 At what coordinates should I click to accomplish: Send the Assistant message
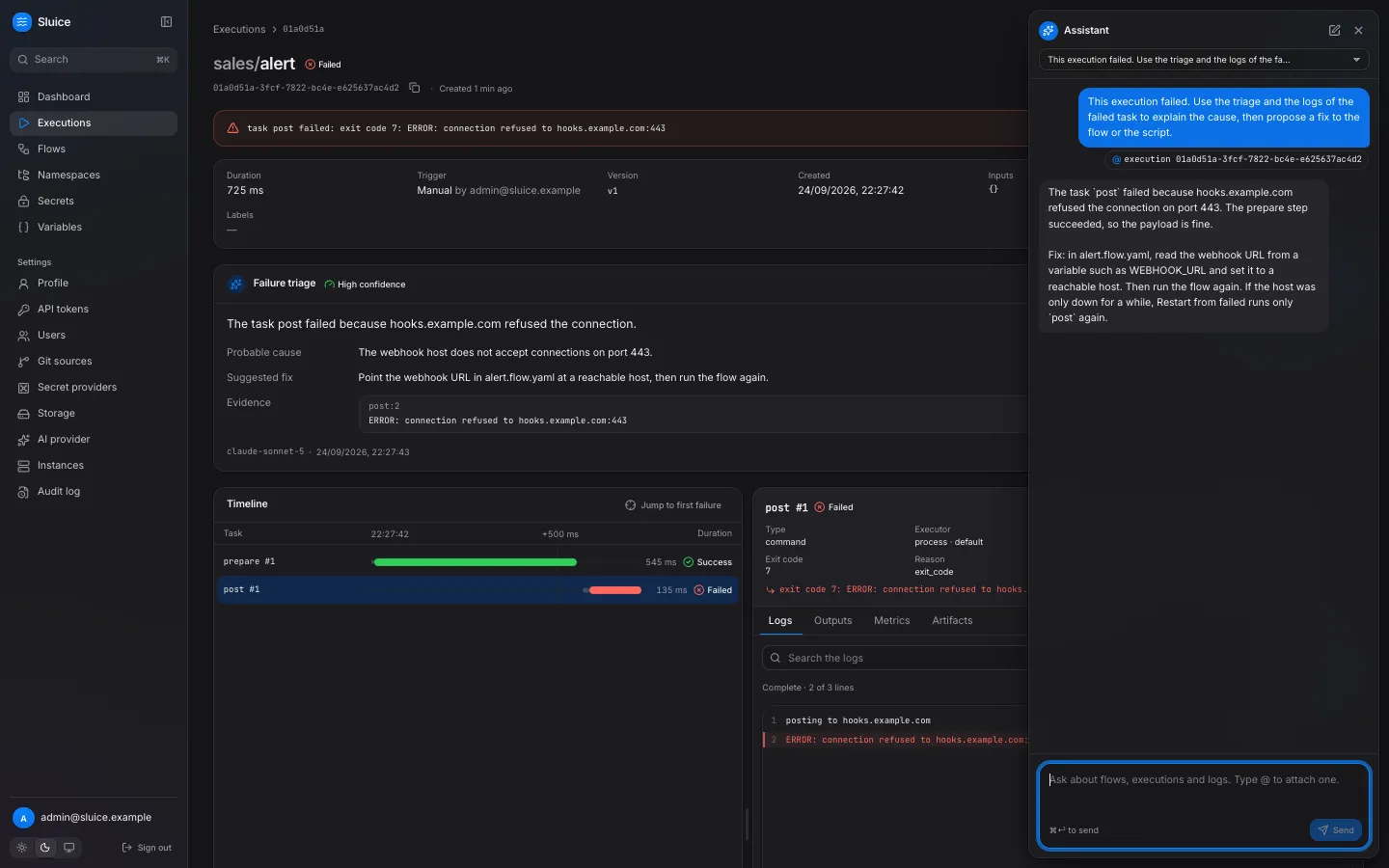click(x=1336, y=830)
